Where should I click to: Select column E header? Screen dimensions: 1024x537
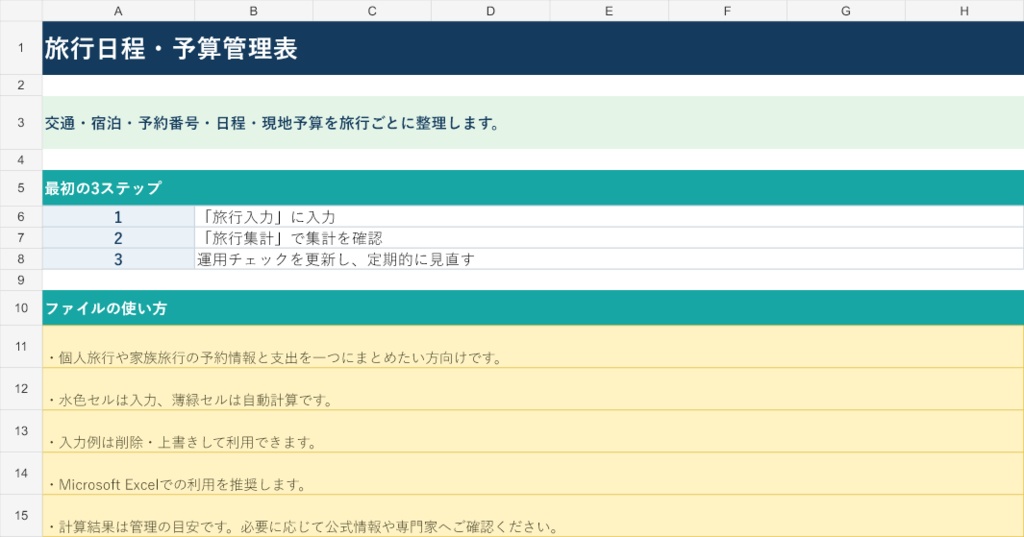(x=609, y=10)
